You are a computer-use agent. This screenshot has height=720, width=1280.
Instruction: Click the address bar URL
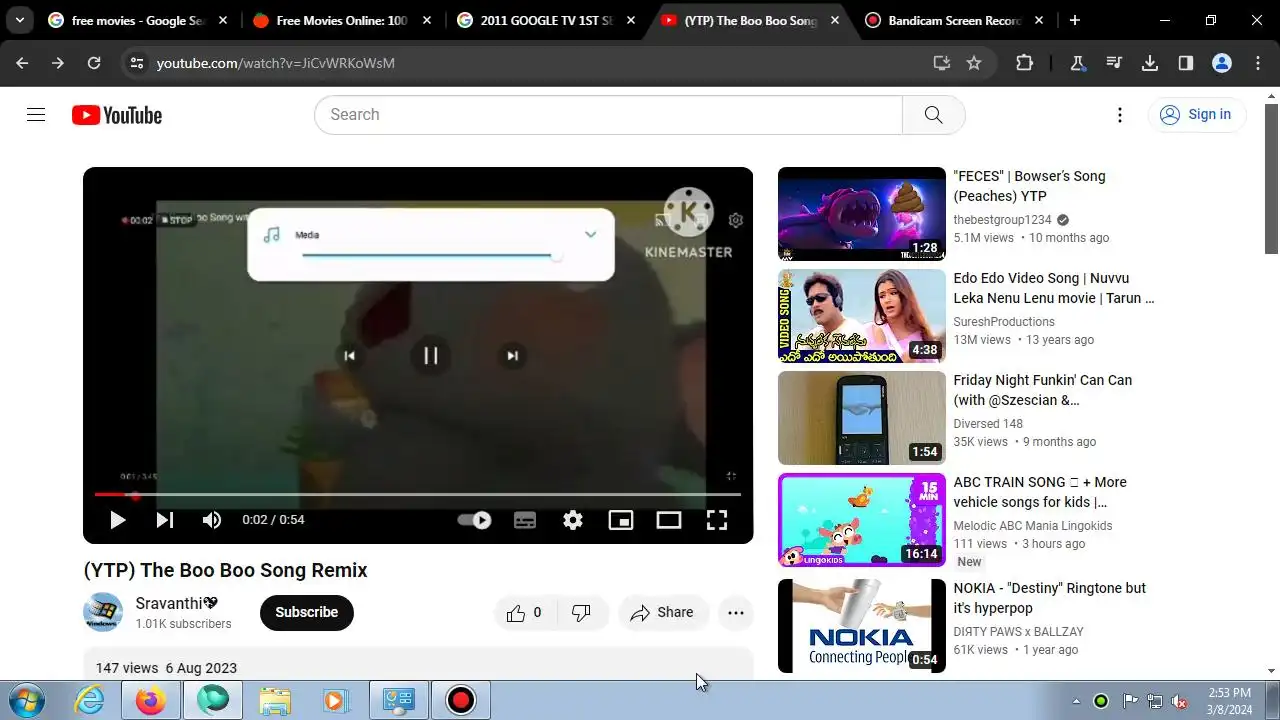276,63
